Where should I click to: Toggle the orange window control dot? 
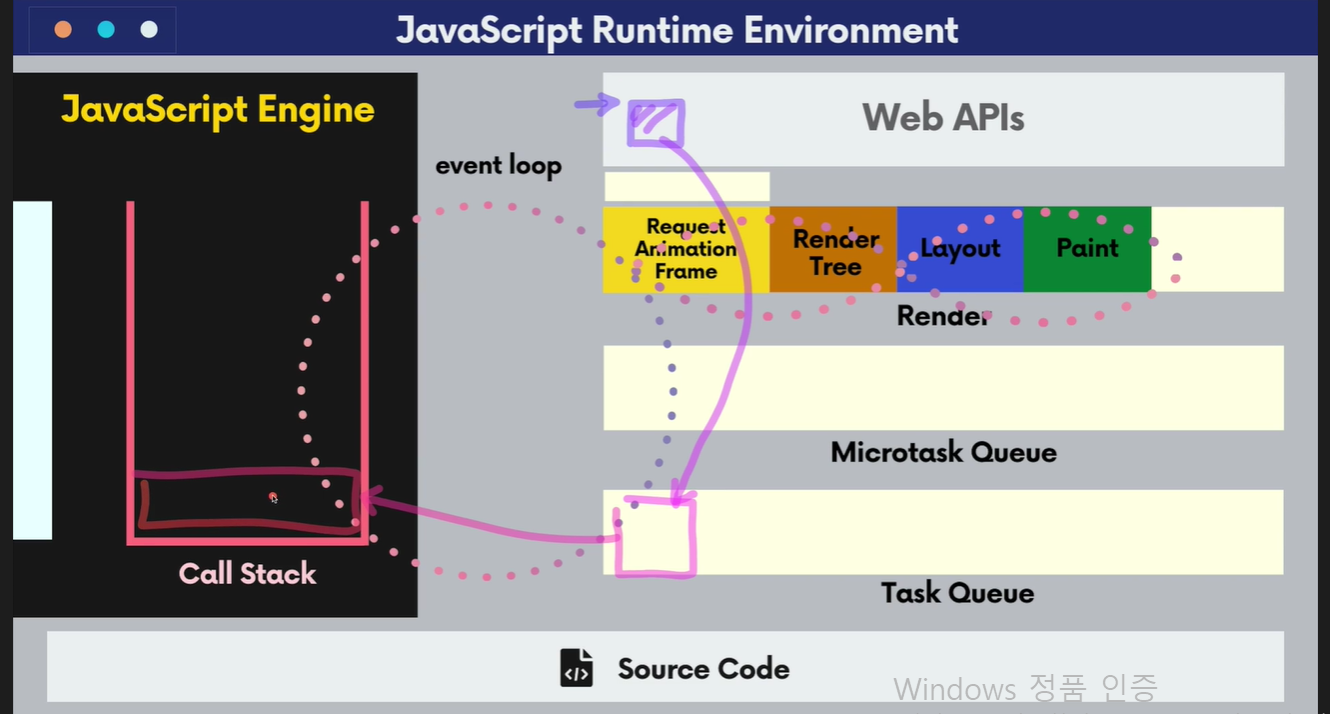[63, 29]
